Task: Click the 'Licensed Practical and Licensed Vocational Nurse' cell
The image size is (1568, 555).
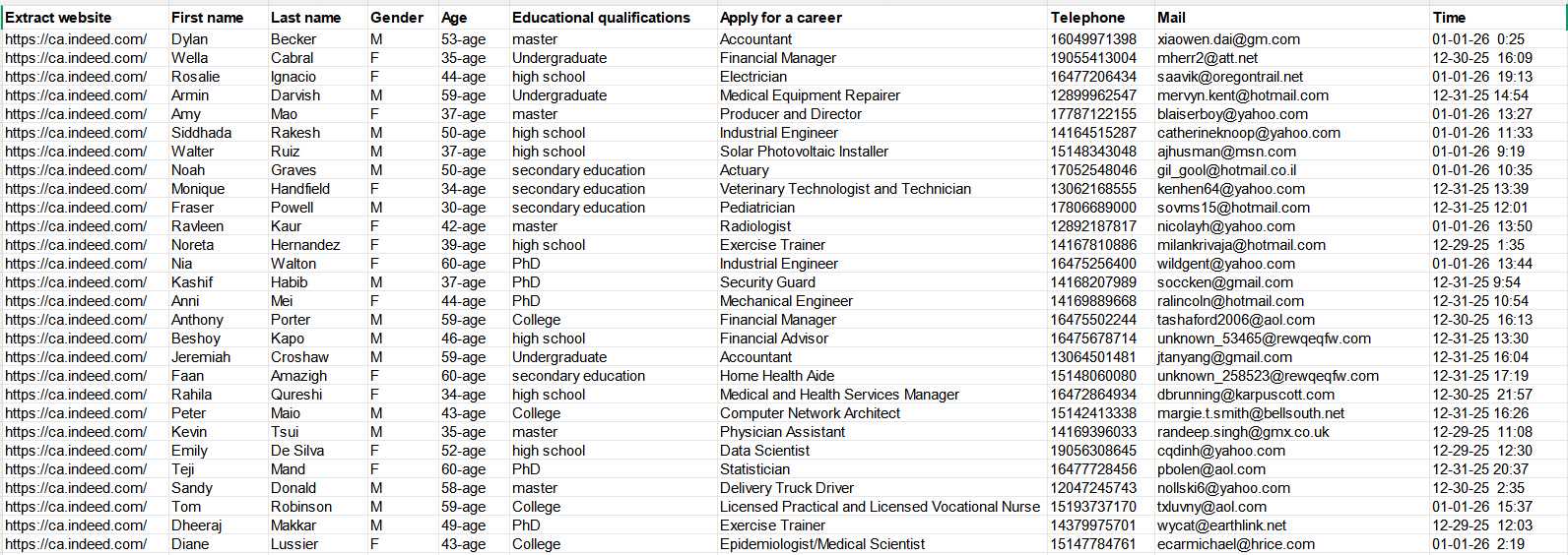Action: click(x=880, y=507)
